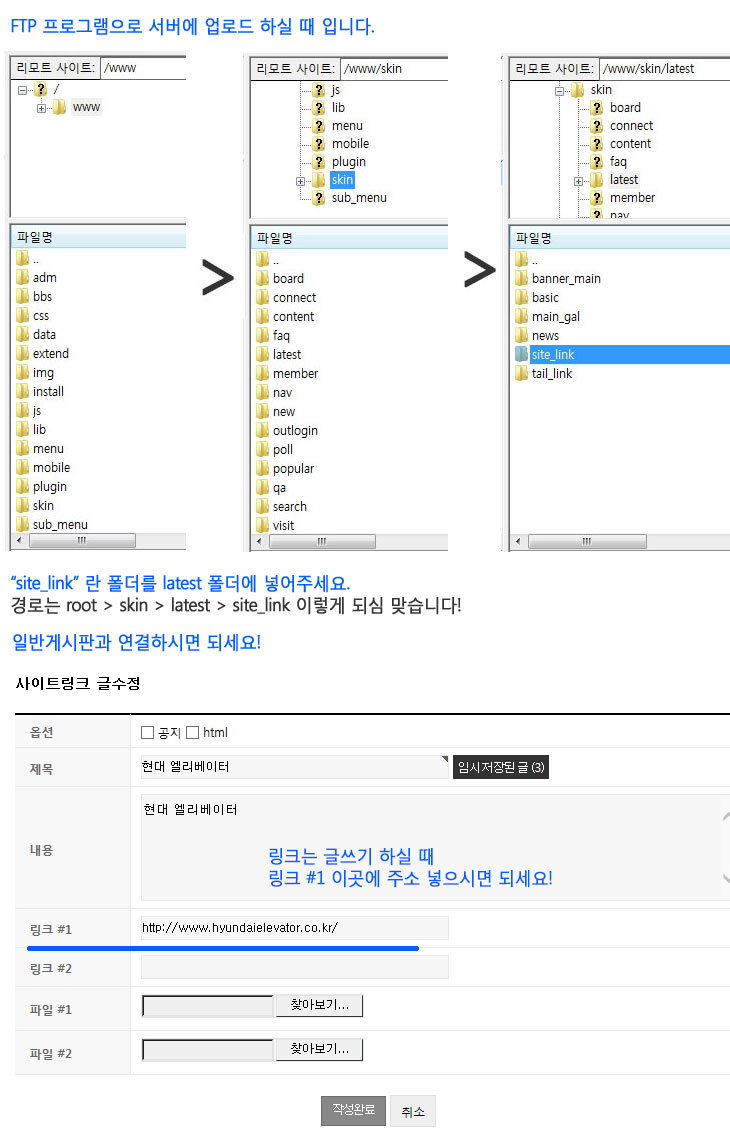Click the 제목 title input field
This screenshot has width=730, height=1144.
294,767
